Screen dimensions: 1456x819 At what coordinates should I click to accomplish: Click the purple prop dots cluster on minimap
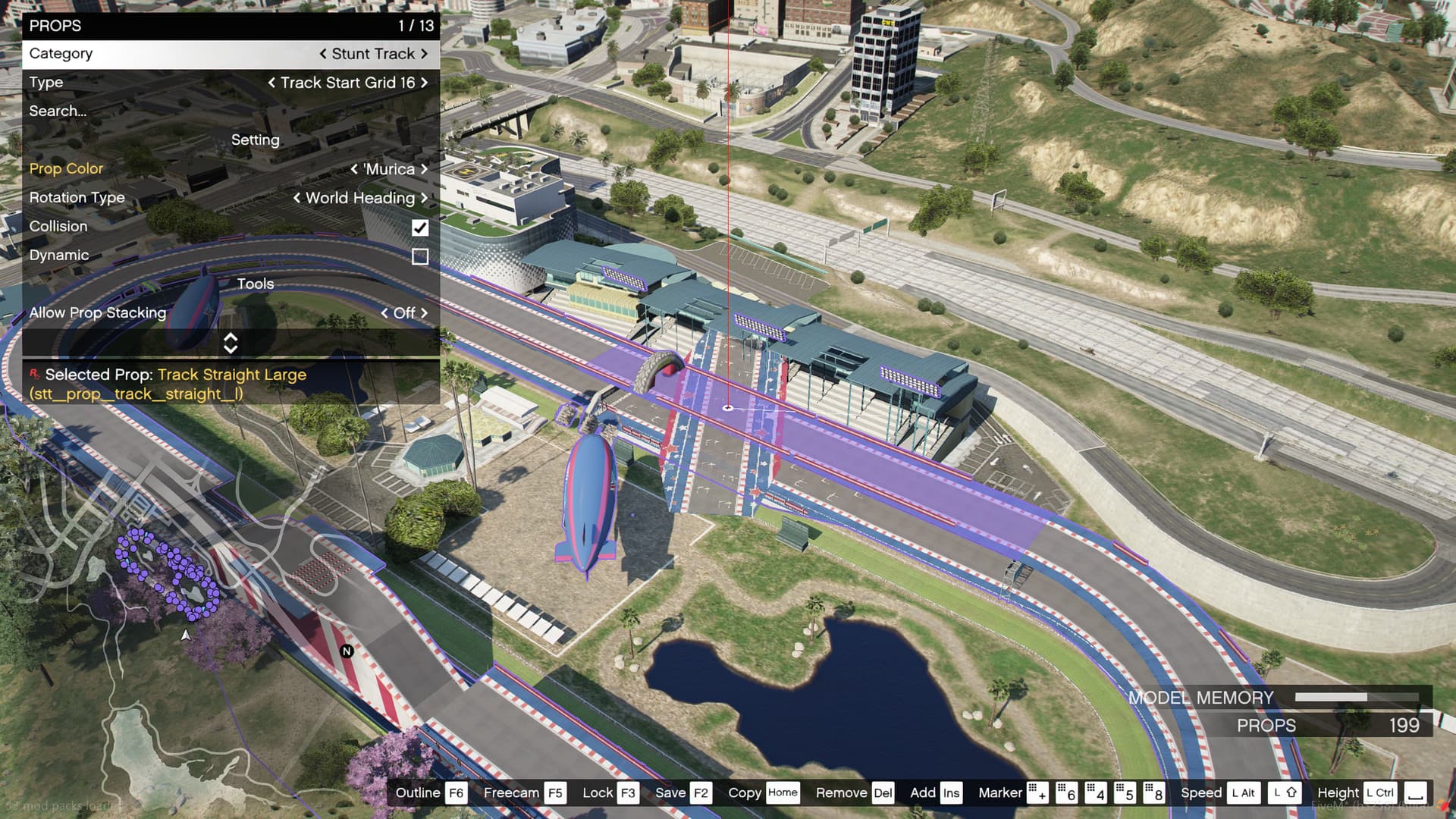168,574
